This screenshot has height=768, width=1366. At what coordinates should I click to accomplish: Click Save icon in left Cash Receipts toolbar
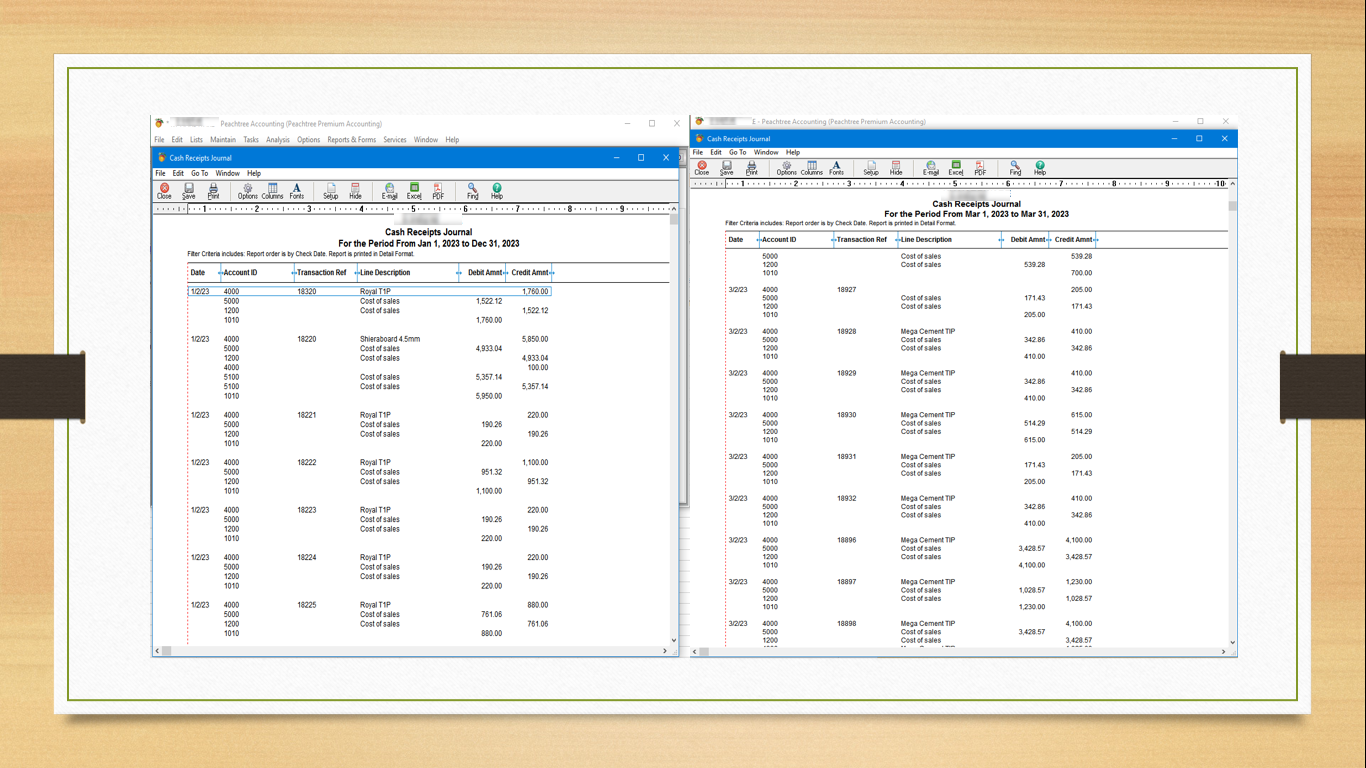[x=188, y=191]
